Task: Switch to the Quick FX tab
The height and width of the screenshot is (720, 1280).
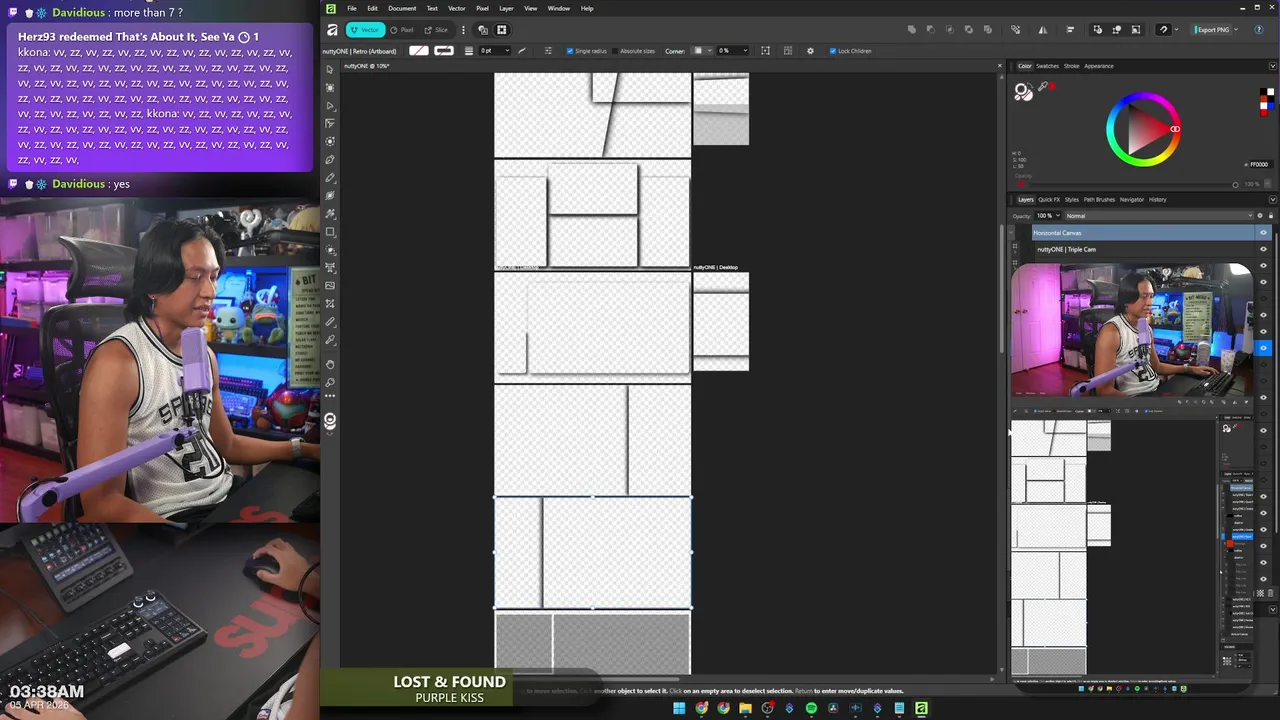Action: (1049, 199)
